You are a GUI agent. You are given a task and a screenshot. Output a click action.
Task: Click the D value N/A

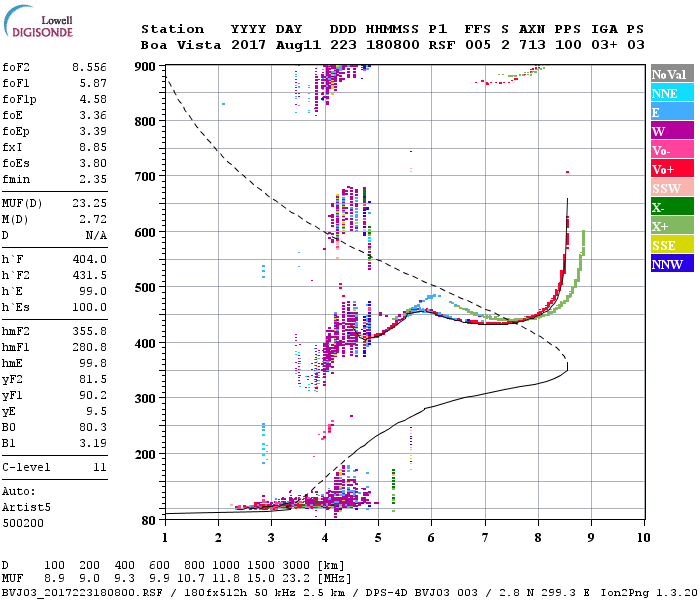click(96, 235)
